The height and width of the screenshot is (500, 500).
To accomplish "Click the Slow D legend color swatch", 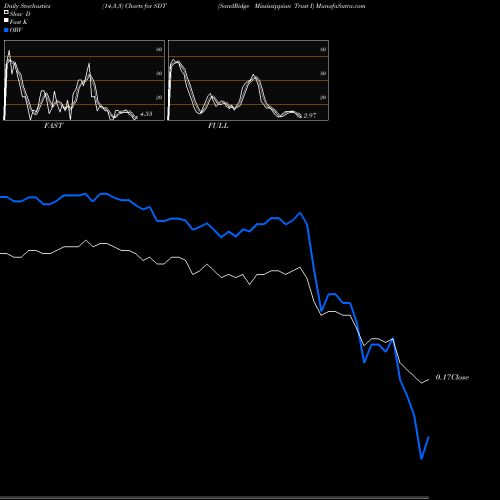I will coord(6,12).
